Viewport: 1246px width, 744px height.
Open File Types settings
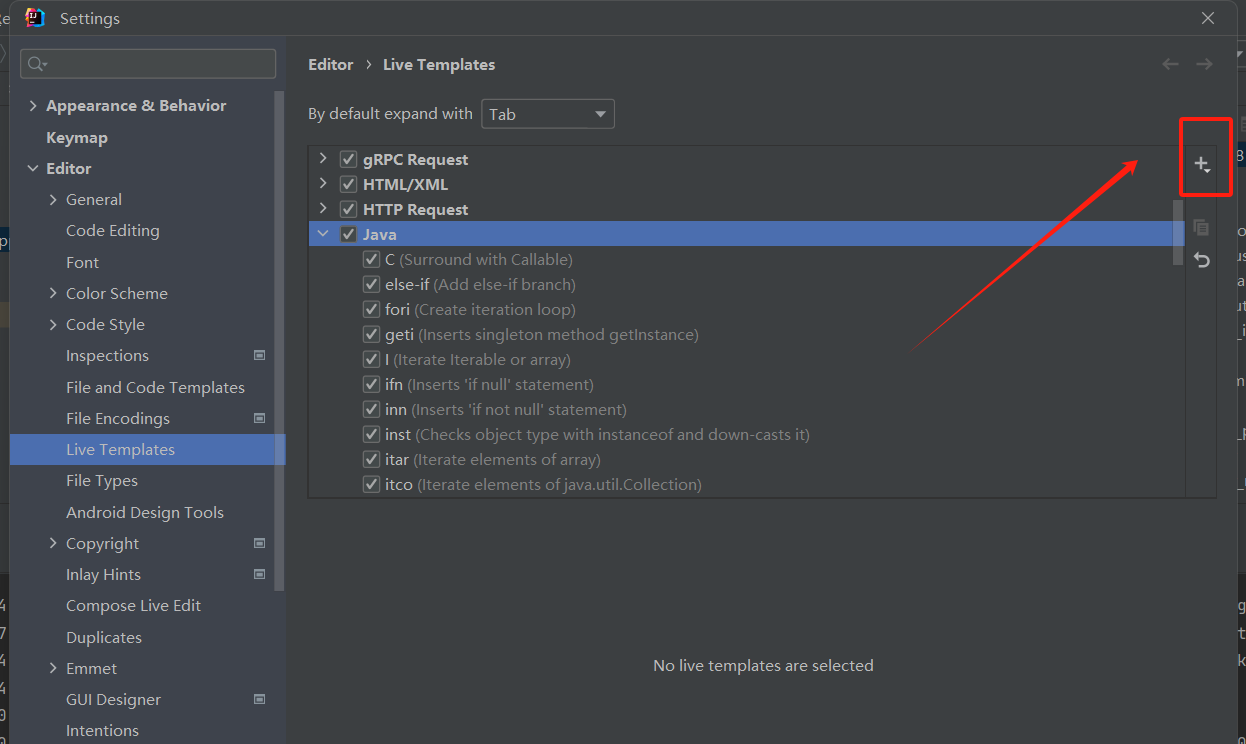pos(102,481)
